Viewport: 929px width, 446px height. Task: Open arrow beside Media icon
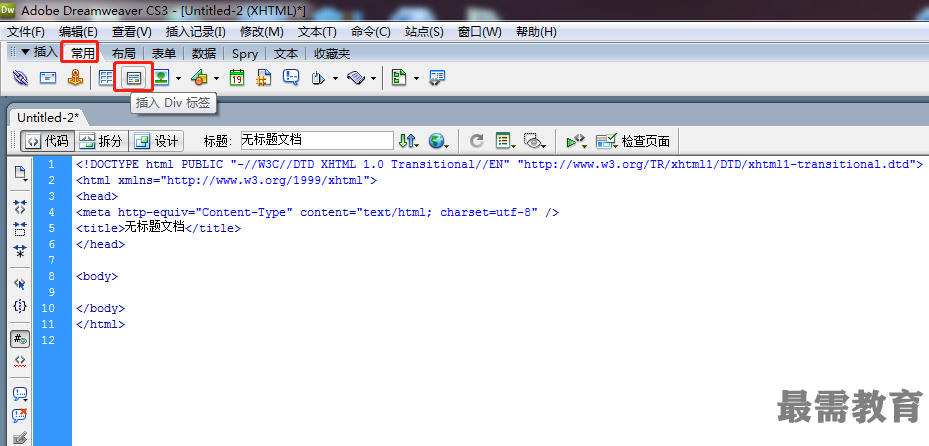(216, 78)
